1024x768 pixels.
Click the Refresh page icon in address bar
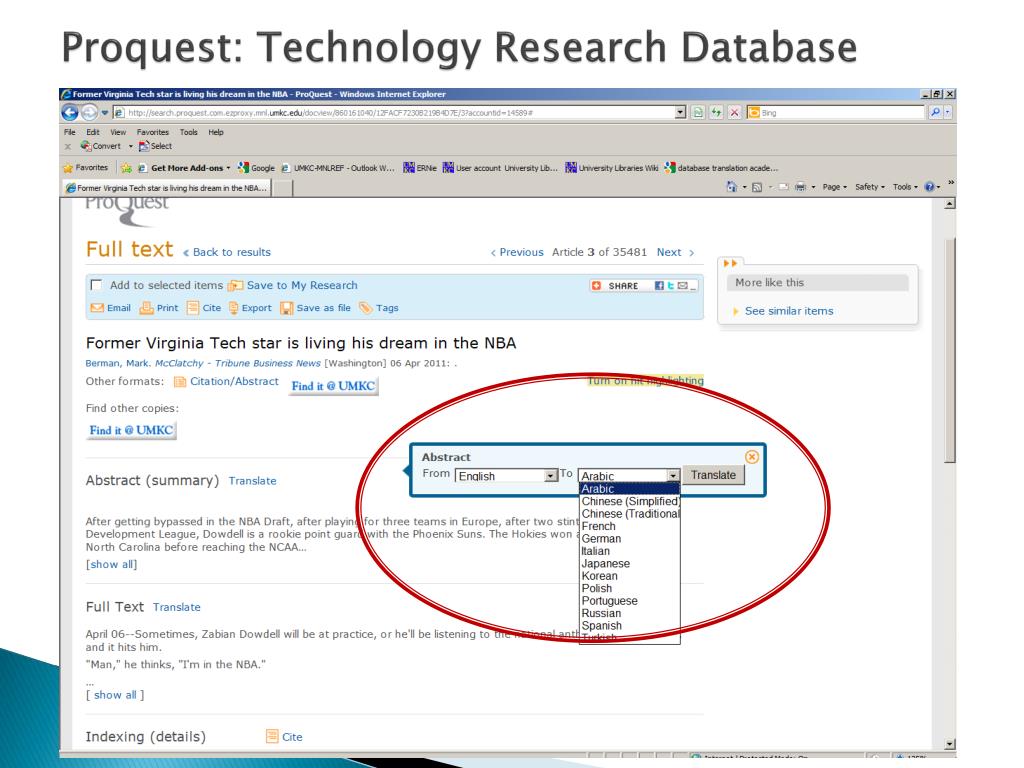pos(716,112)
